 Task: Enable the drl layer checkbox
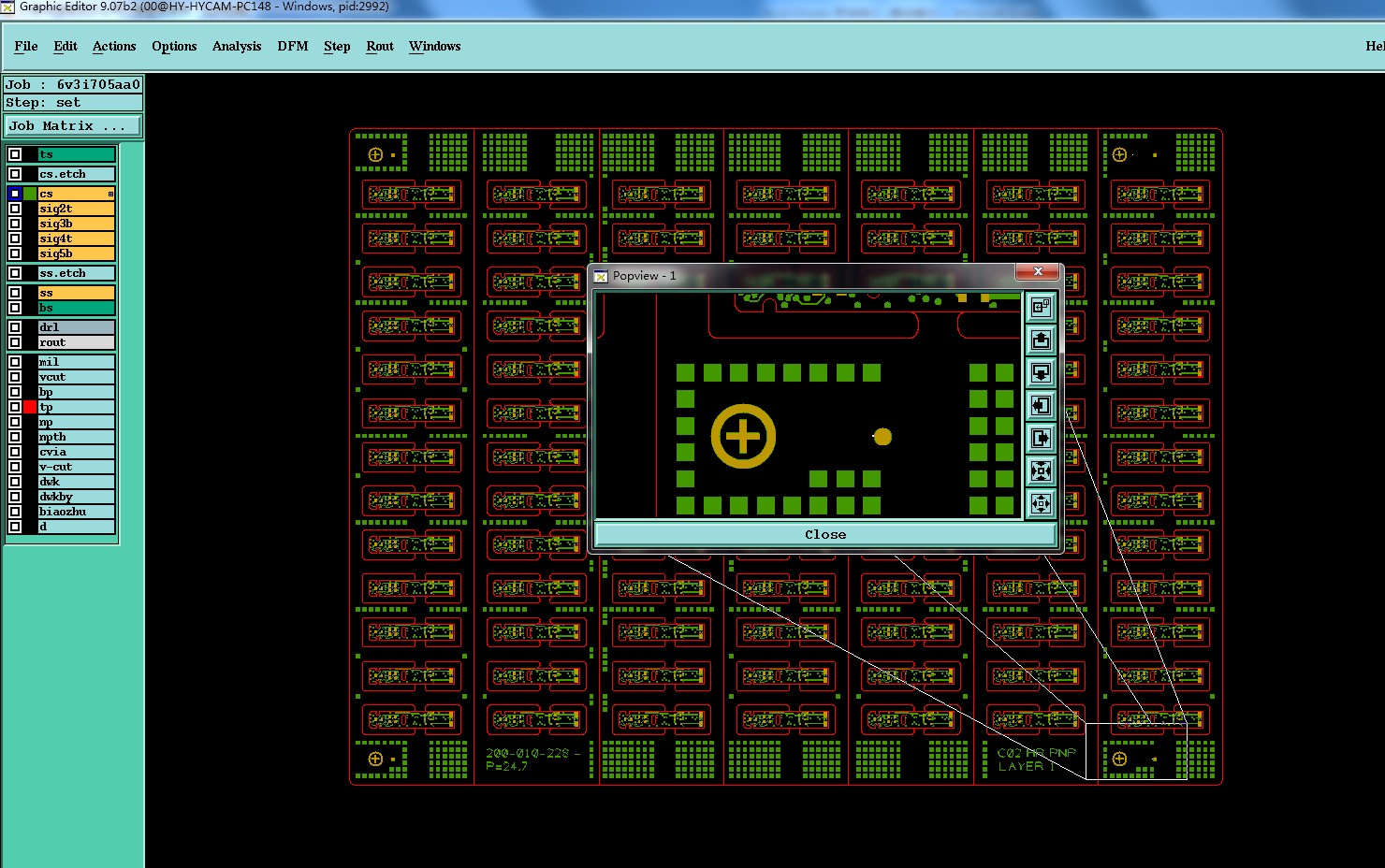click(x=15, y=327)
